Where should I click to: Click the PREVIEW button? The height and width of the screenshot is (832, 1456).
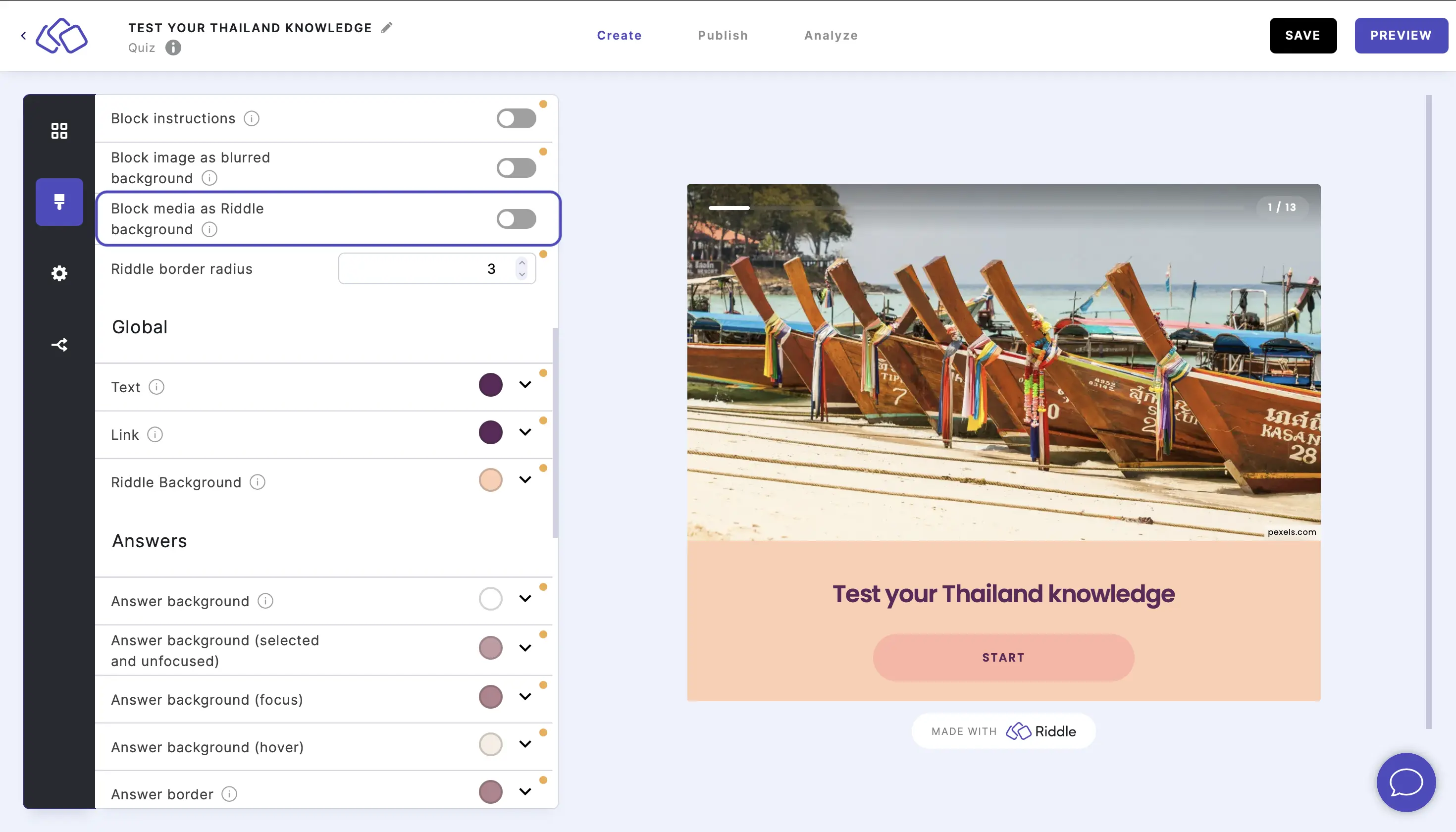(1401, 35)
